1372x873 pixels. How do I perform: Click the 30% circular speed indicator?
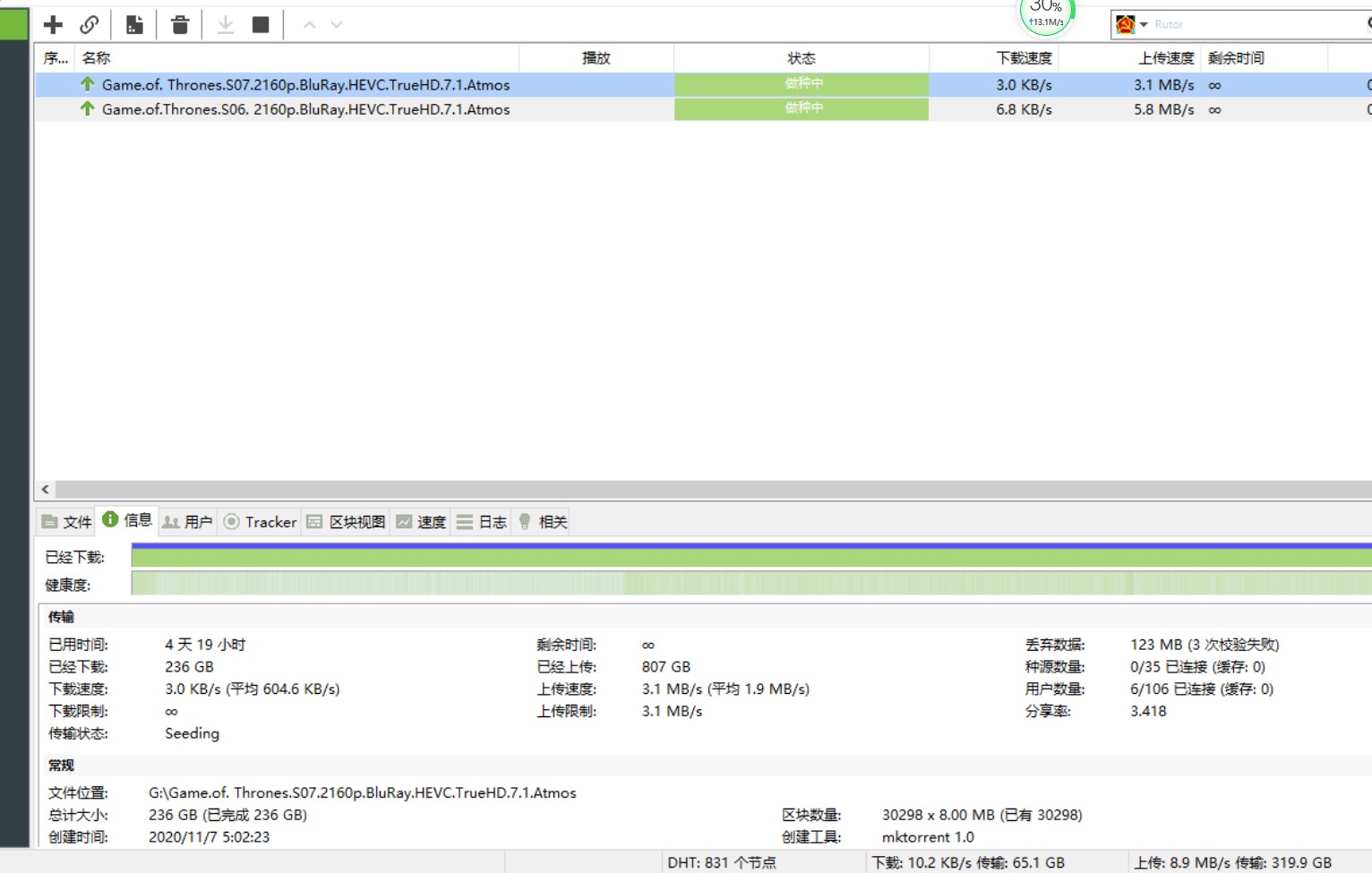(1045, 13)
